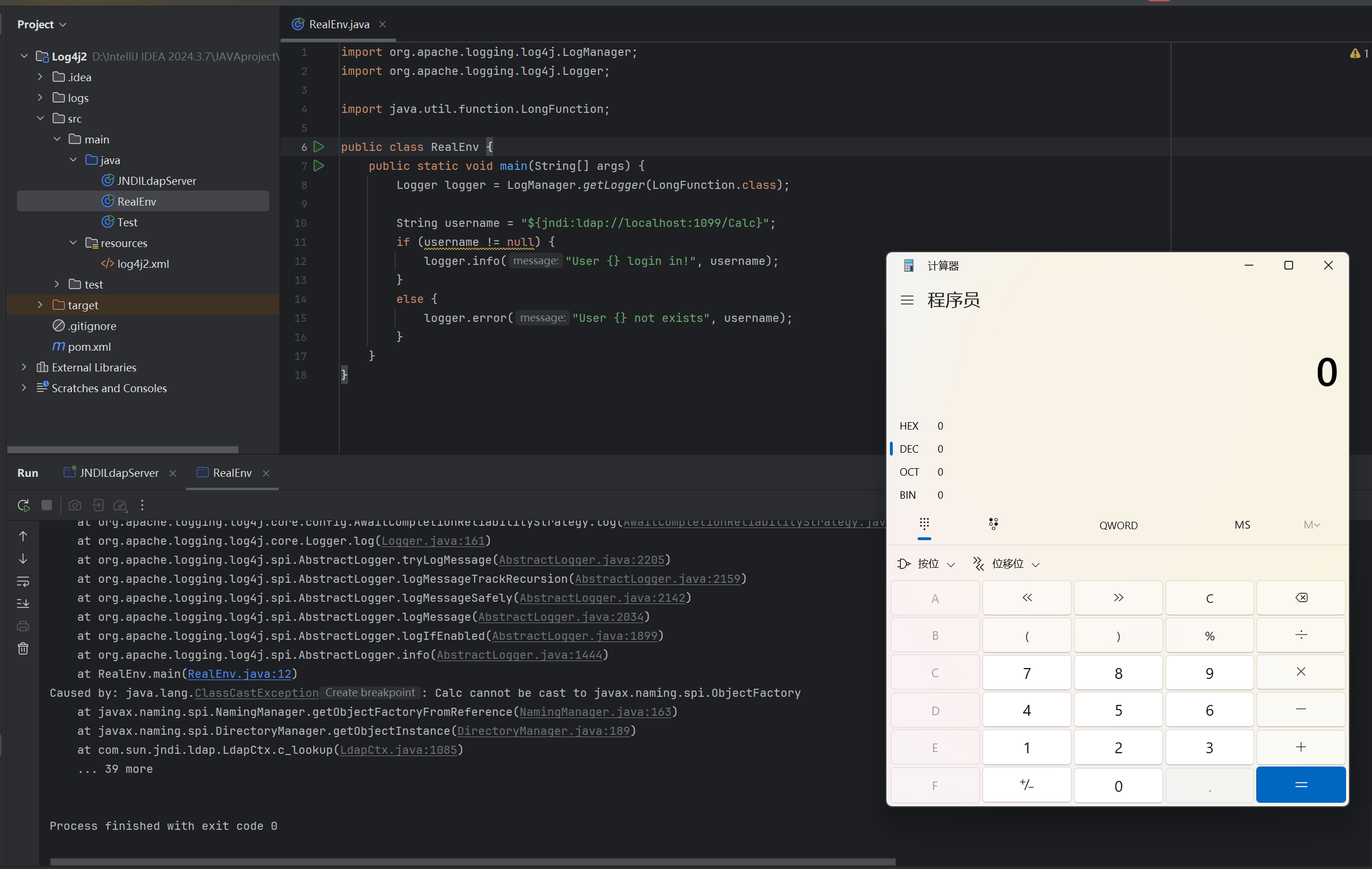1372x869 pixels.
Task: Close the RealEnv run tab
Action: (x=266, y=473)
